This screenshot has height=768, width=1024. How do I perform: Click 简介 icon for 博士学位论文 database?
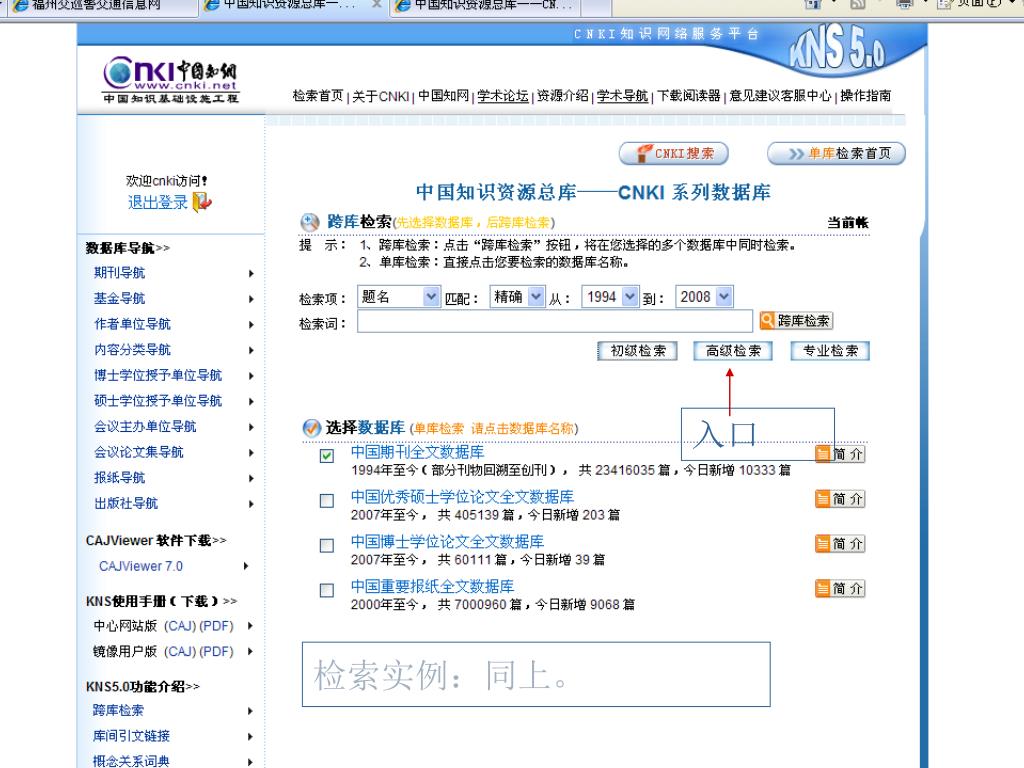click(x=840, y=543)
